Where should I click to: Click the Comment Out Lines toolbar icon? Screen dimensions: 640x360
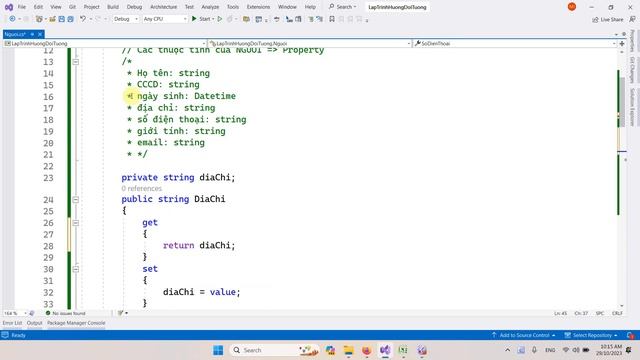(311, 19)
